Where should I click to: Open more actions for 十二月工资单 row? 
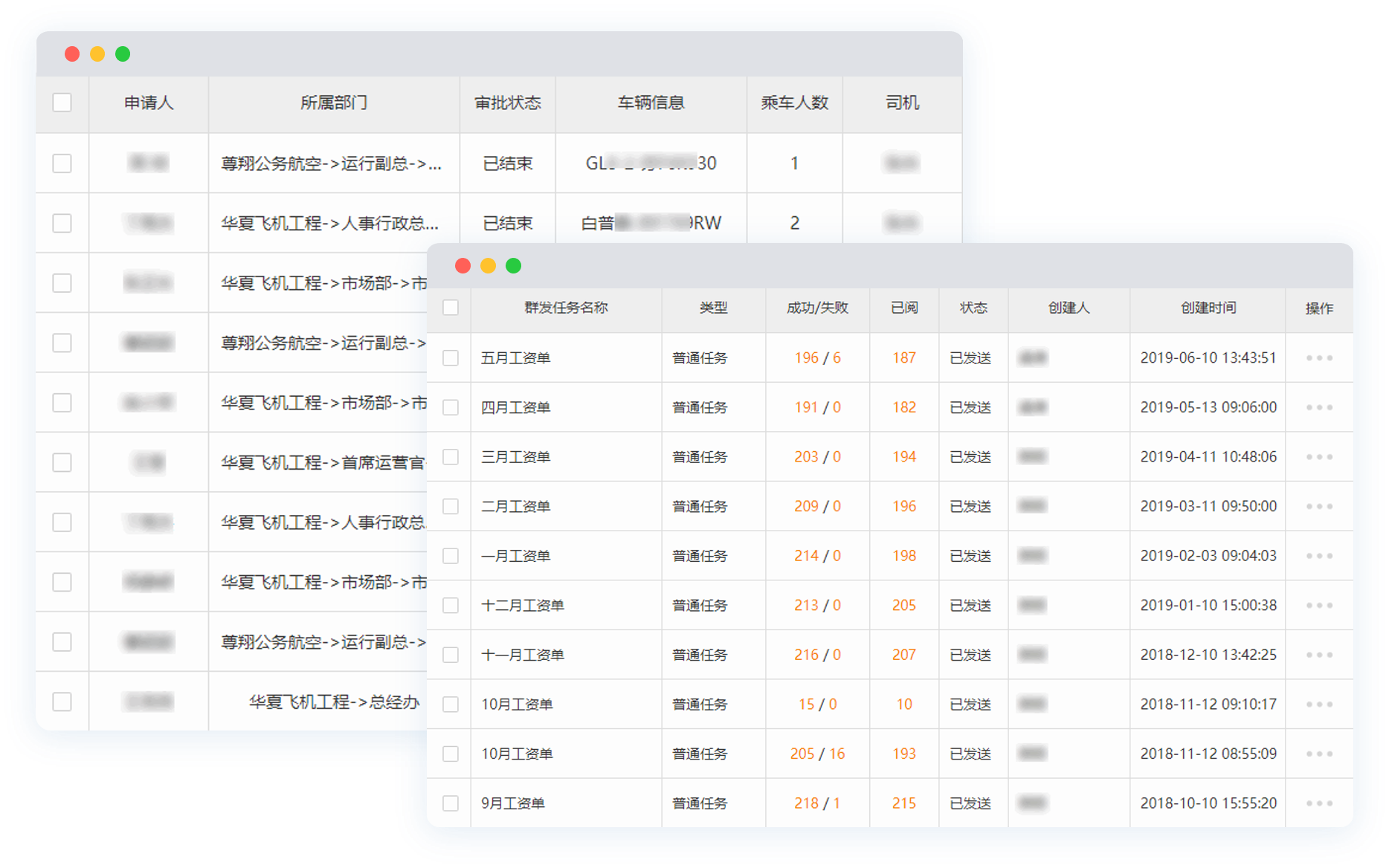click(1319, 606)
